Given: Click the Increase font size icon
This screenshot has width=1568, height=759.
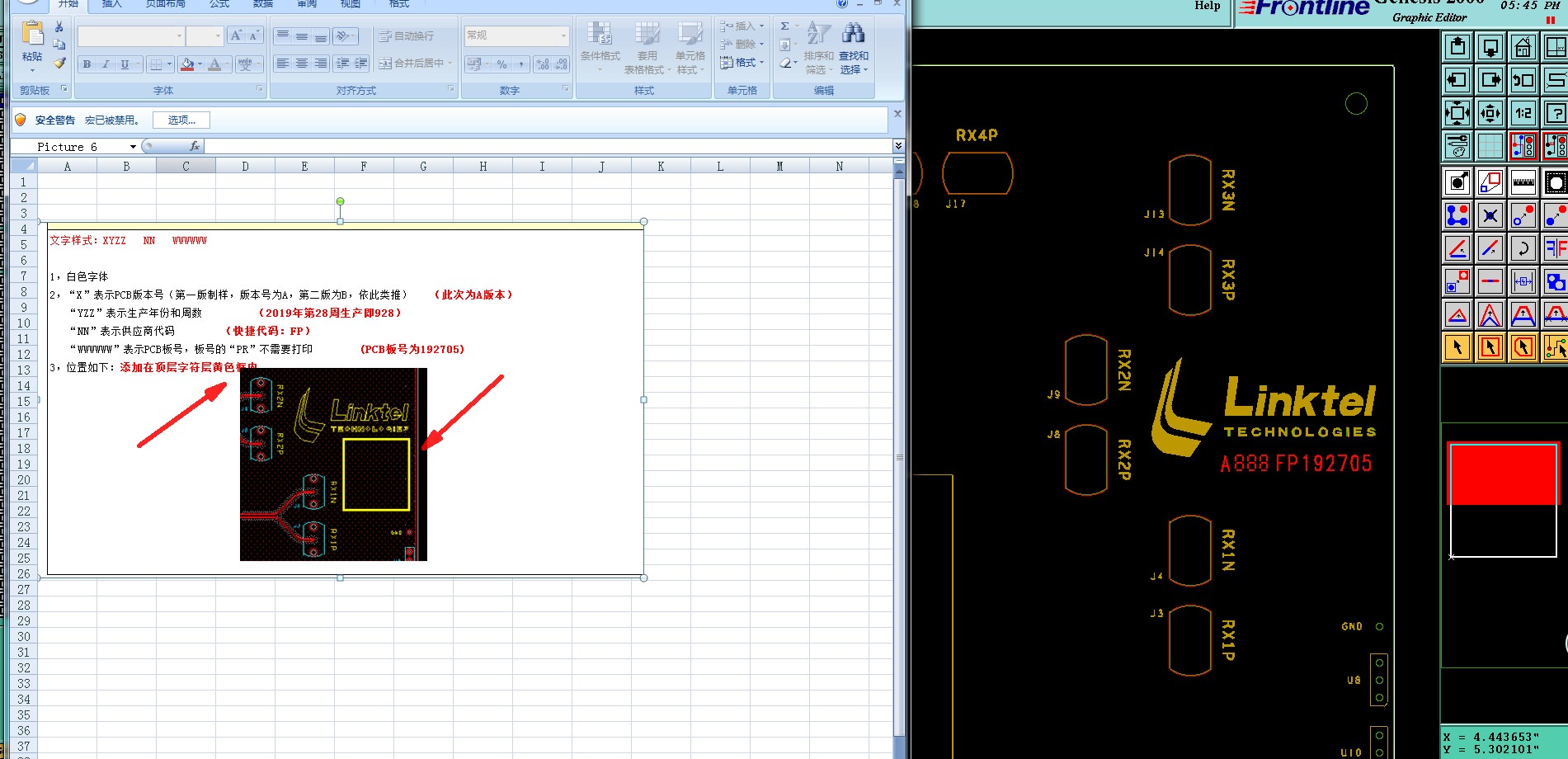Looking at the screenshot, I should point(237,35).
